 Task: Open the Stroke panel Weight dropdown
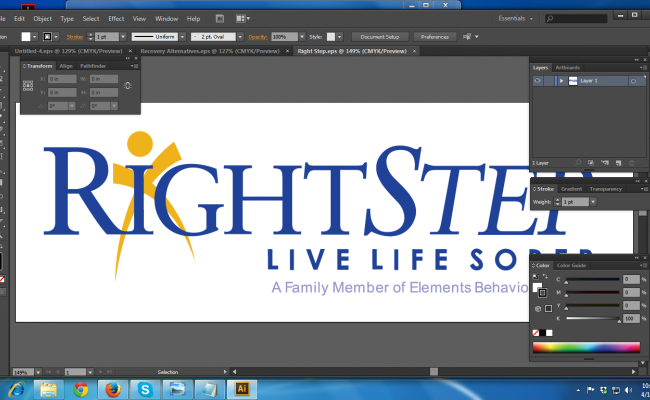pyautogui.click(x=593, y=202)
